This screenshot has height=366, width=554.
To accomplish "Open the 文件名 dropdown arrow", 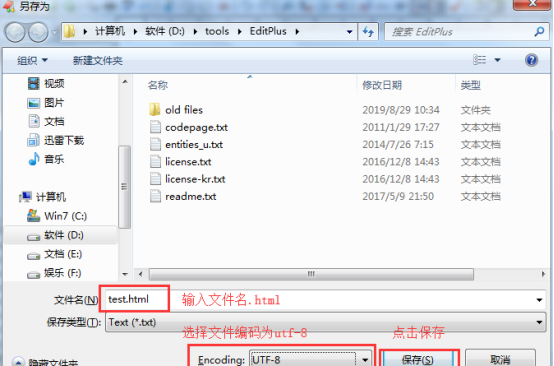I will pos(539,300).
